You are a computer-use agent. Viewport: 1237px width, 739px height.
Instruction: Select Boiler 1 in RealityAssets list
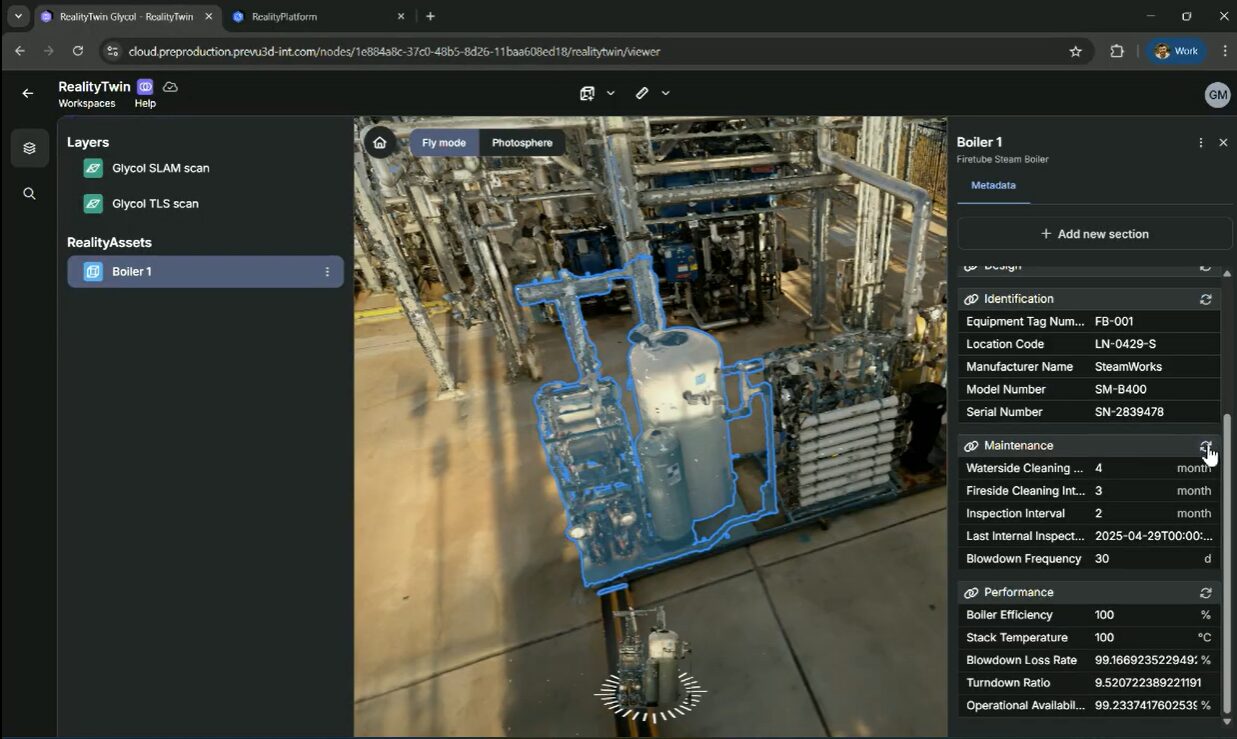pyautogui.click(x=205, y=272)
